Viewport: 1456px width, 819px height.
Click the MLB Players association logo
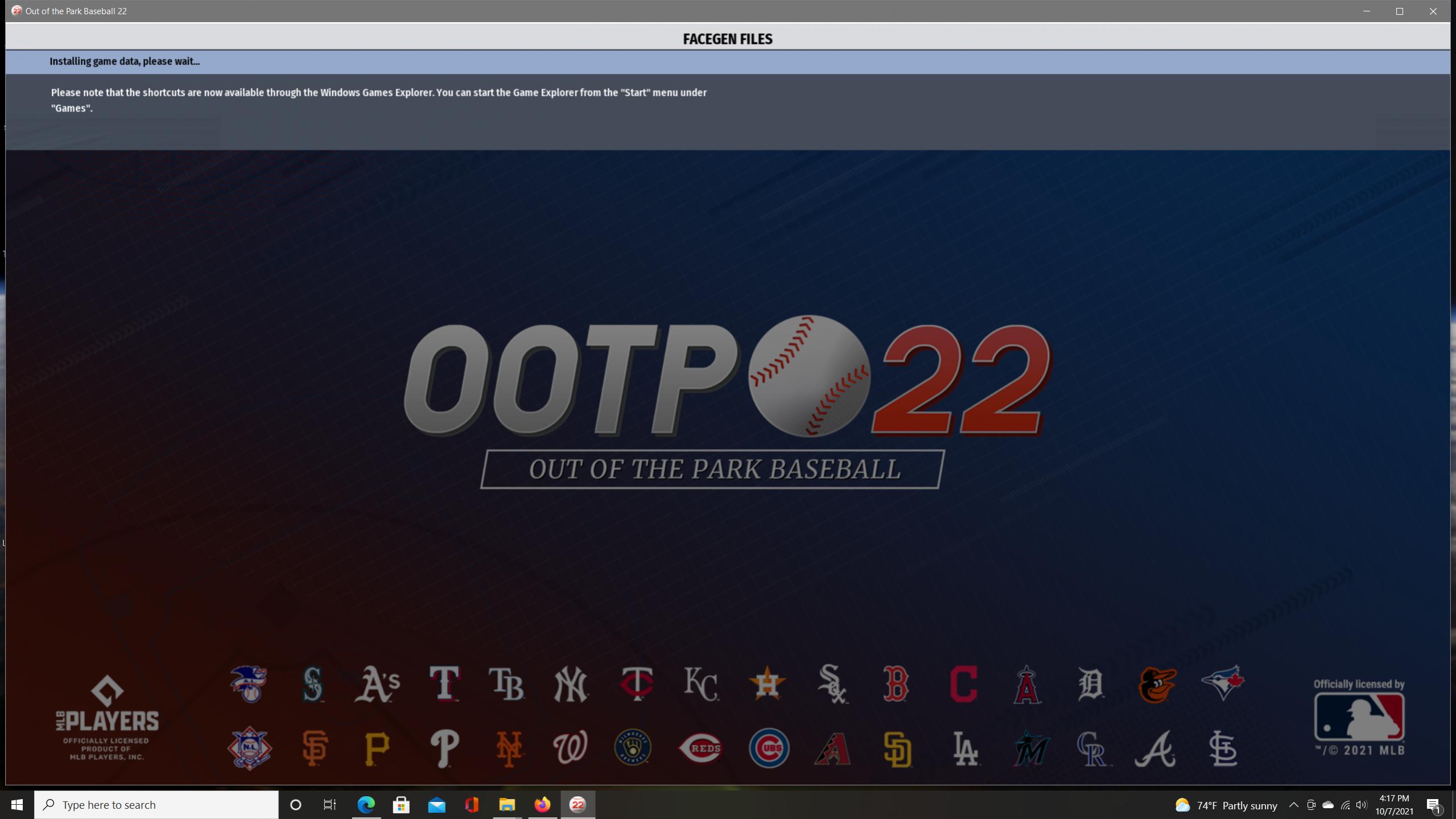107,717
